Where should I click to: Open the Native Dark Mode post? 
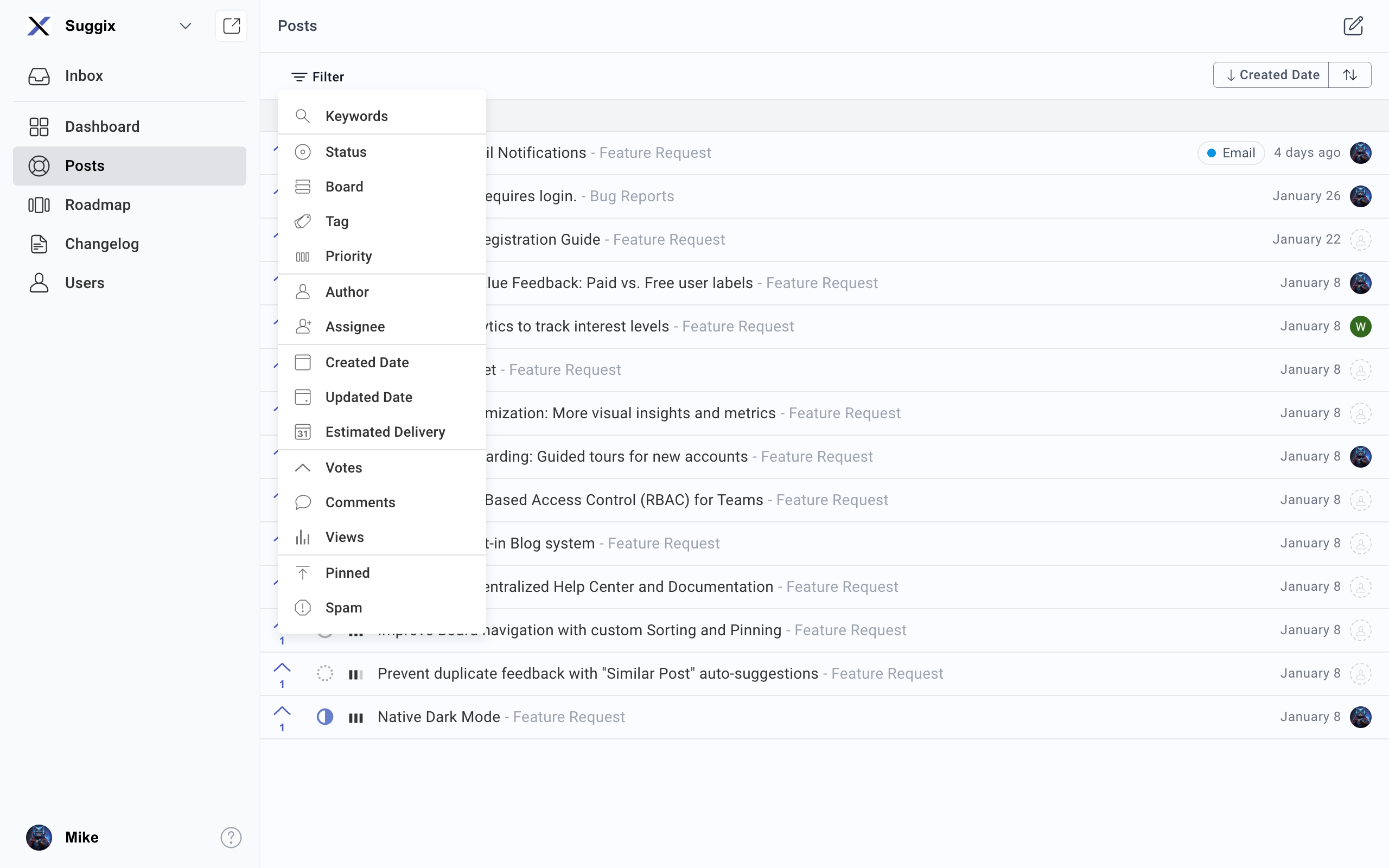[x=438, y=717]
